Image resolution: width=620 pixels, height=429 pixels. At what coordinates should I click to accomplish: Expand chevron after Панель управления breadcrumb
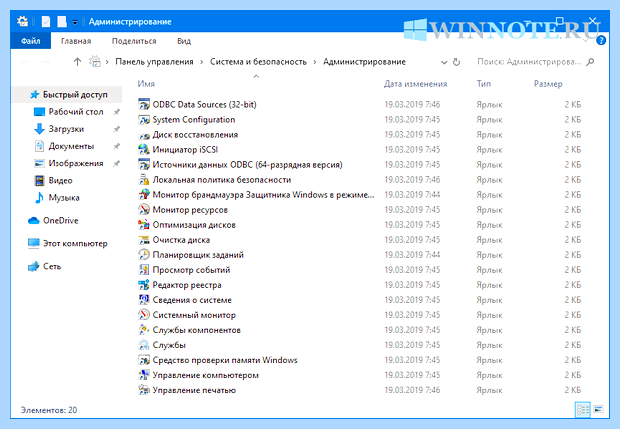point(202,62)
